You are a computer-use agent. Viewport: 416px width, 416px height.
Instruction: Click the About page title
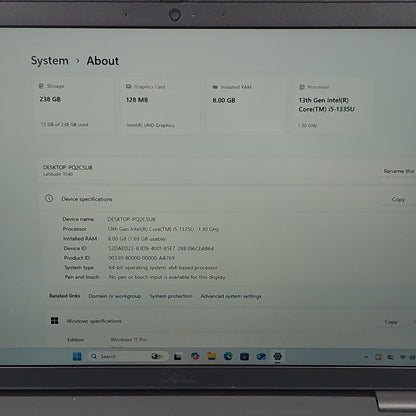103,61
